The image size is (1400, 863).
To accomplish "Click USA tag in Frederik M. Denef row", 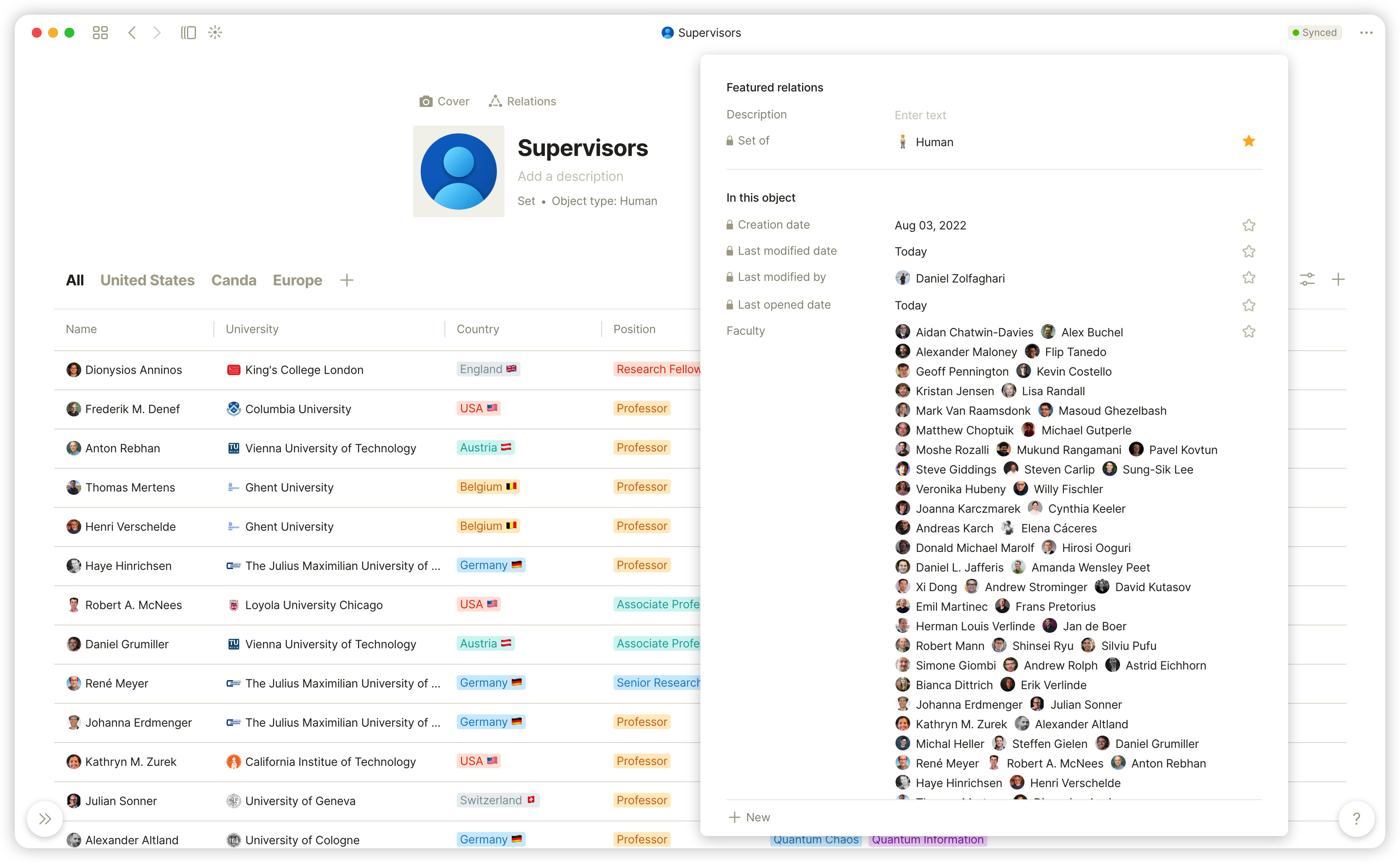I will [x=479, y=409].
